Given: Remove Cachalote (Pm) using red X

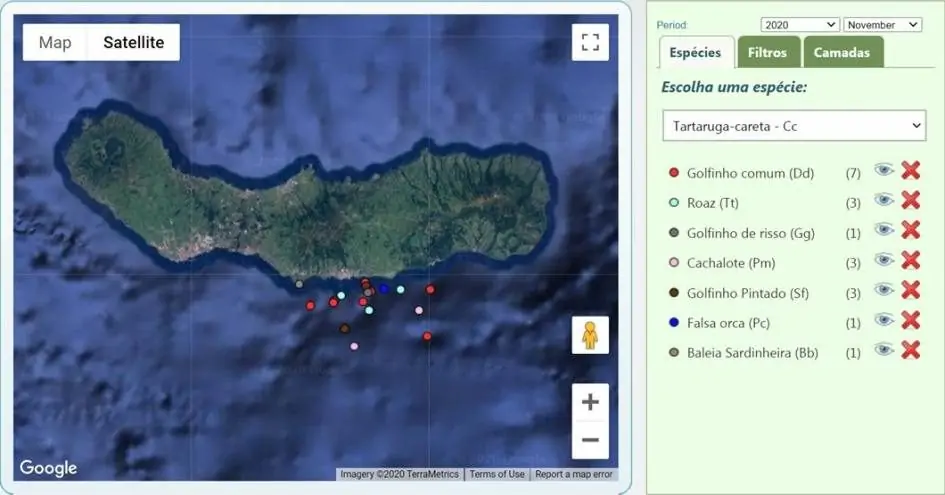Looking at the screenshot, I should click(910, 261).
